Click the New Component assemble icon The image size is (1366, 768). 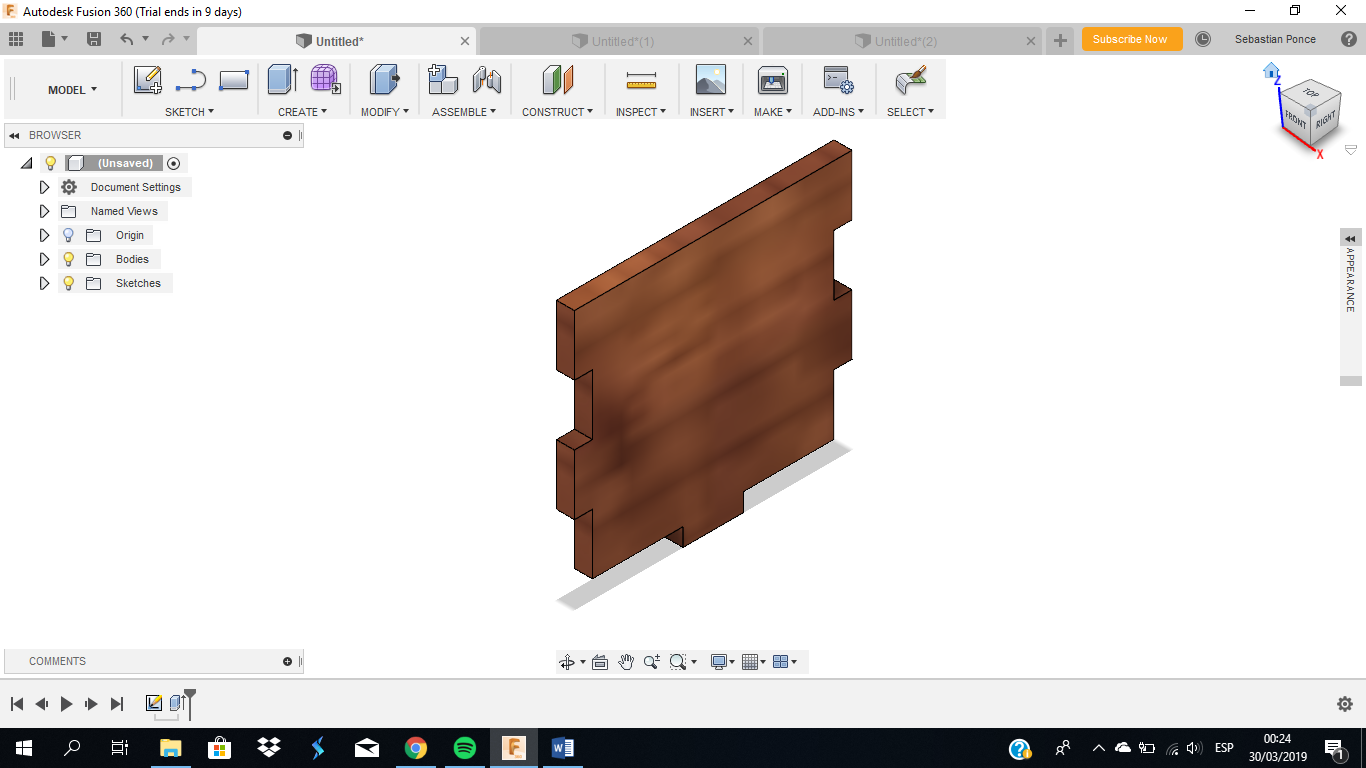pos(442,80)
